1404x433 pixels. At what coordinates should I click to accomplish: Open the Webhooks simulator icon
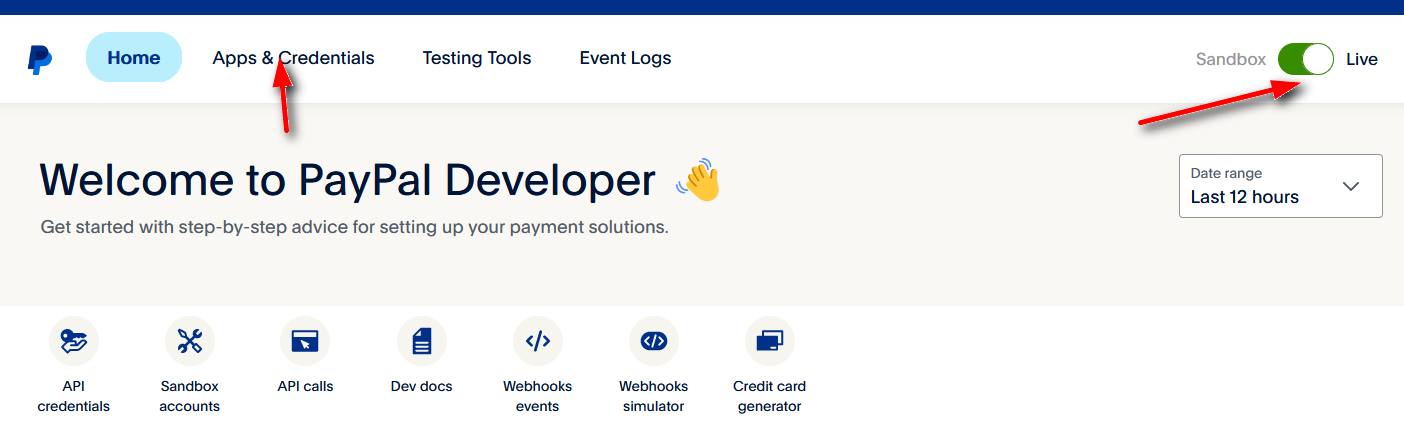653,341
